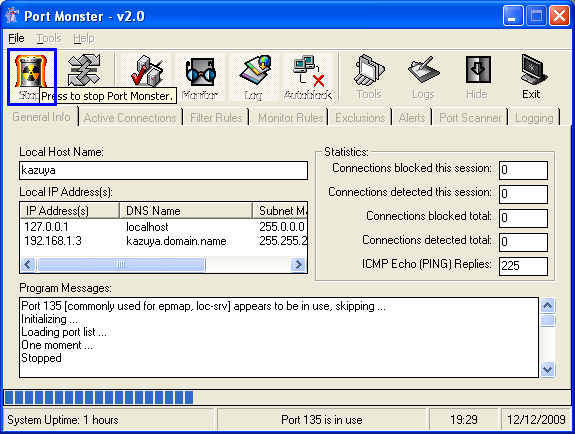
Task: Click the IP list scrollbar right arrow
Action: (299, 265)
